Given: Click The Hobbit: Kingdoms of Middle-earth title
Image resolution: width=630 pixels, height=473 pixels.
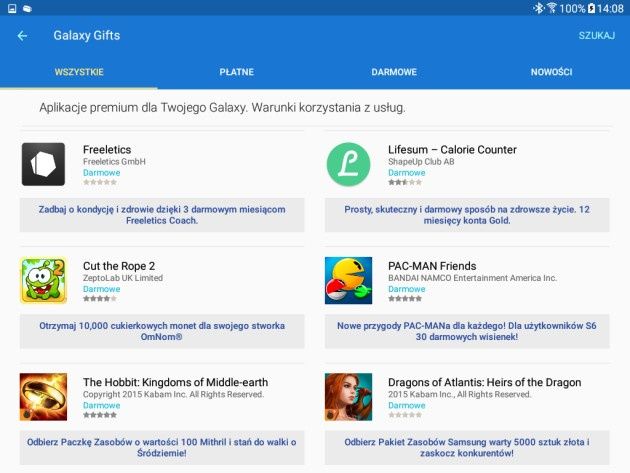Looking at the screenshot, I should pyautogui.click(x=176, y=382).
